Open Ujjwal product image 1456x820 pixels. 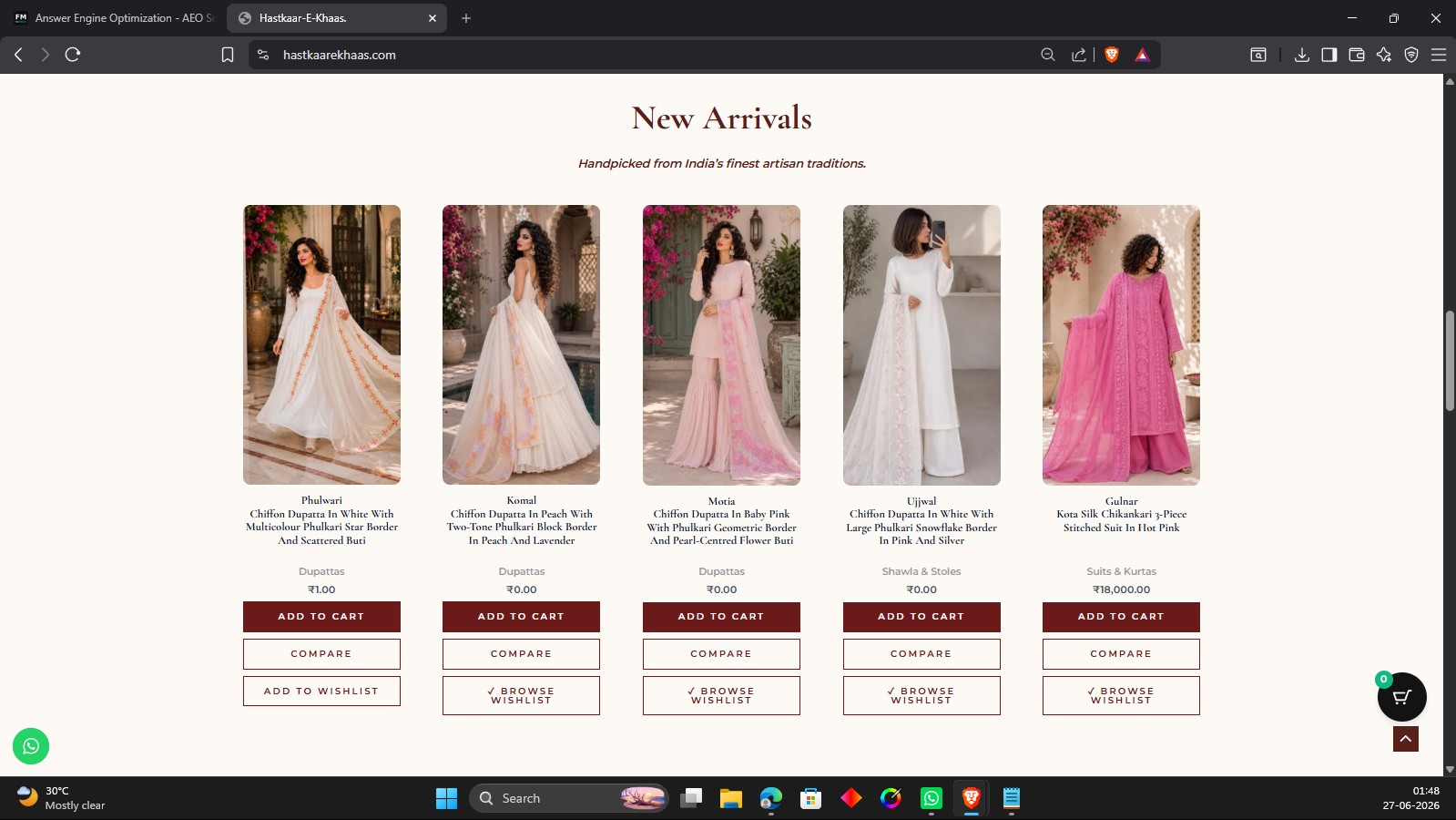tap(921, 344)
